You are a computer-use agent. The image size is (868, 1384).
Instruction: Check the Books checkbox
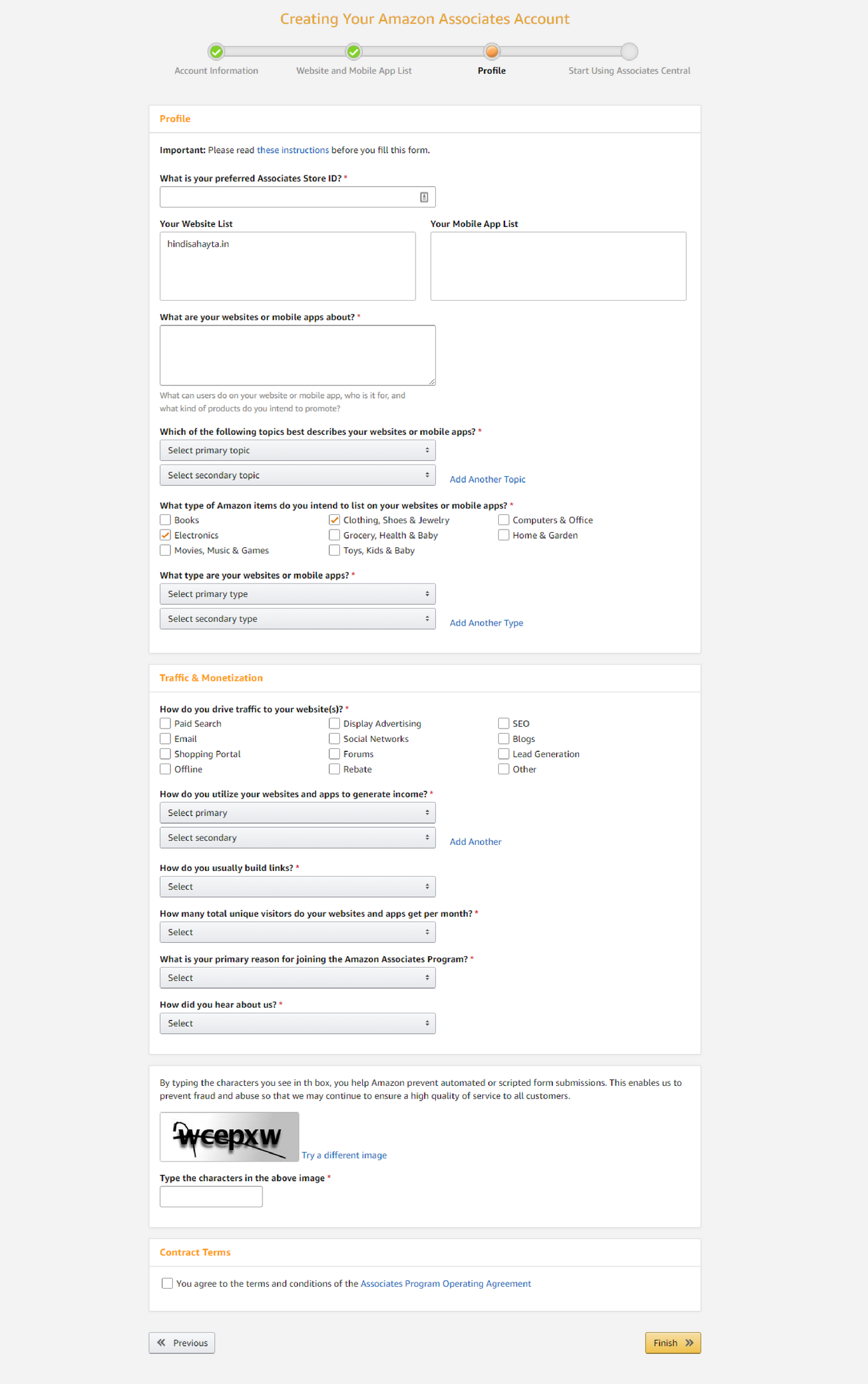pyautogui.click(x=165, y=520)
